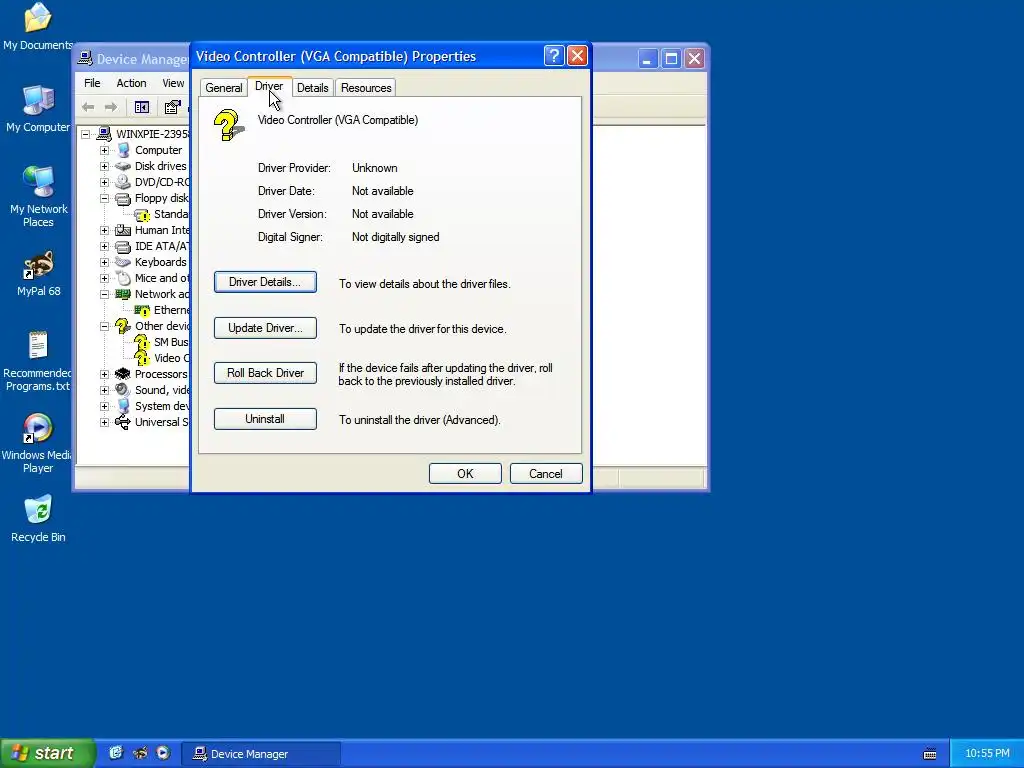Dismiss dialog with Cancel button
The image size is (1024, 768).
tap(546, 473)
